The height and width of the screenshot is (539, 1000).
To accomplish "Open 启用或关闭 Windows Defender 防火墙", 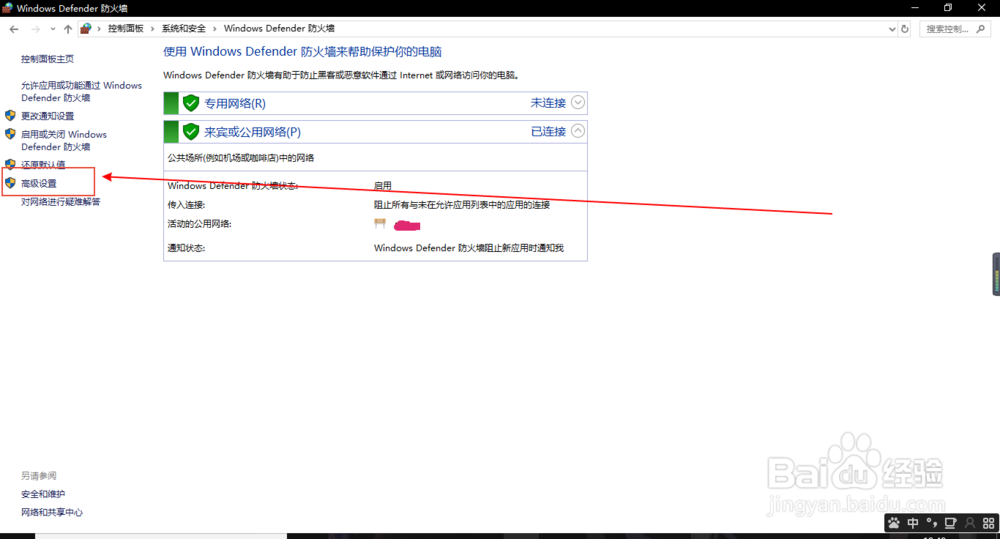I will click(64, 140).
